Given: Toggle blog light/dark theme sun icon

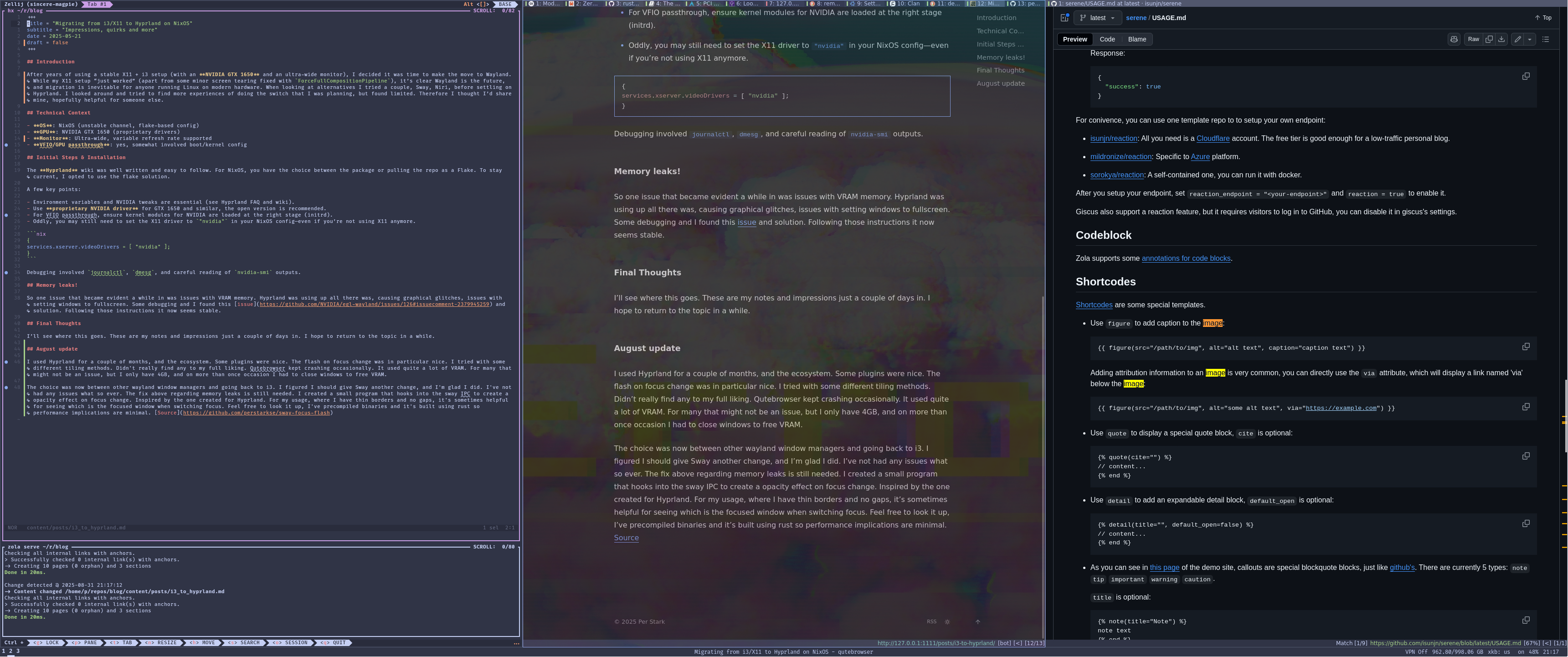Looking at the screenshot, I should click(x=947, y=622).
